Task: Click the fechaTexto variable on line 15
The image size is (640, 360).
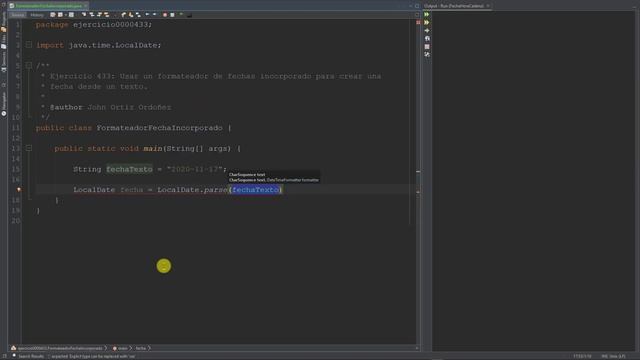Action: [129, 169]
